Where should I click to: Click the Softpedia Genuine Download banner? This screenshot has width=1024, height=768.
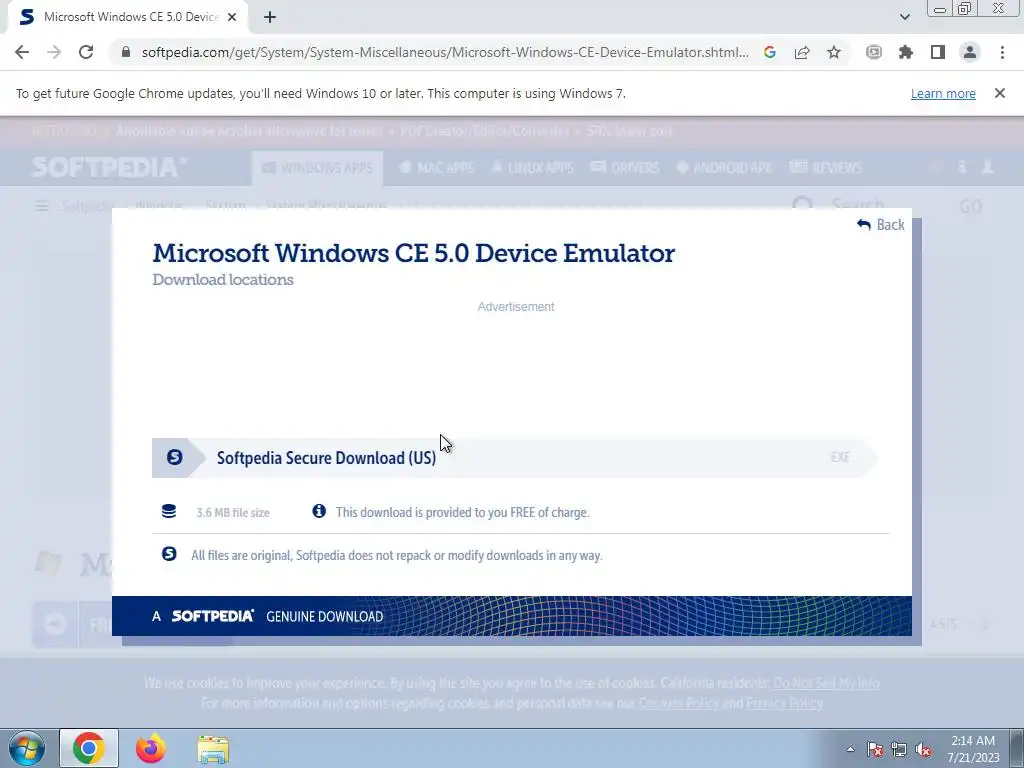(511, 616)
